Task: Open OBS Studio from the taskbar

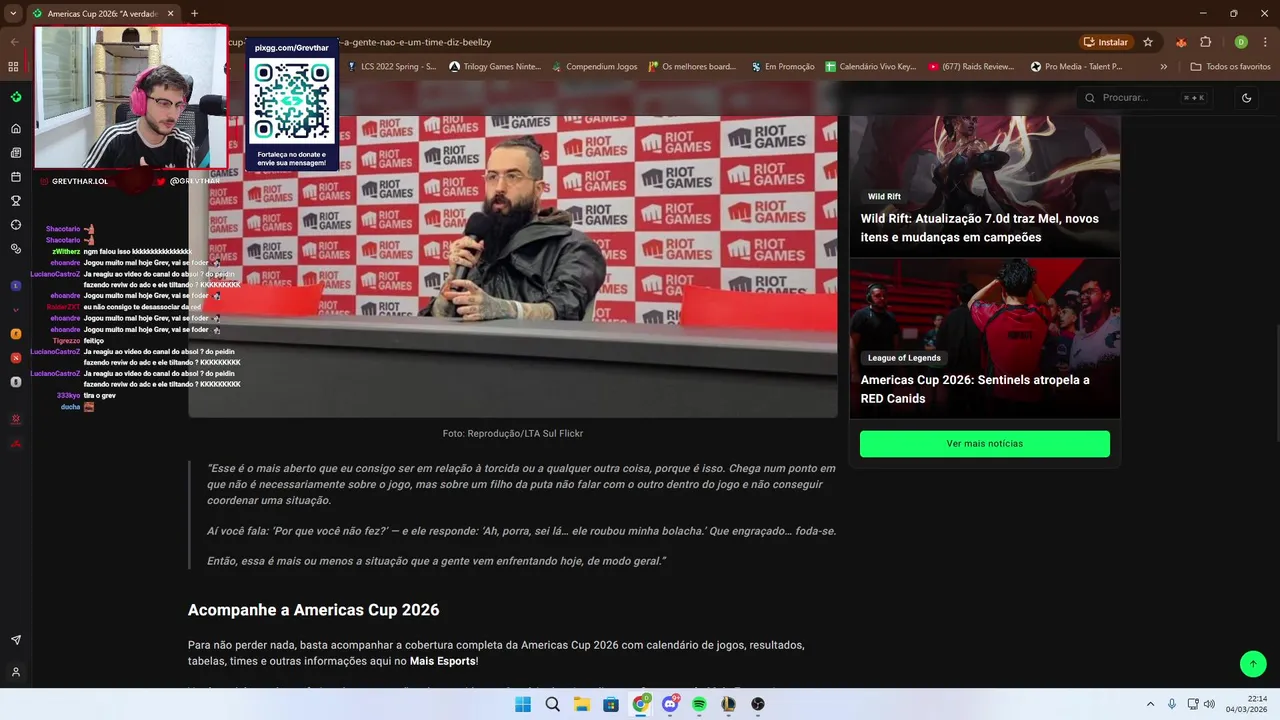Action: 758,704
